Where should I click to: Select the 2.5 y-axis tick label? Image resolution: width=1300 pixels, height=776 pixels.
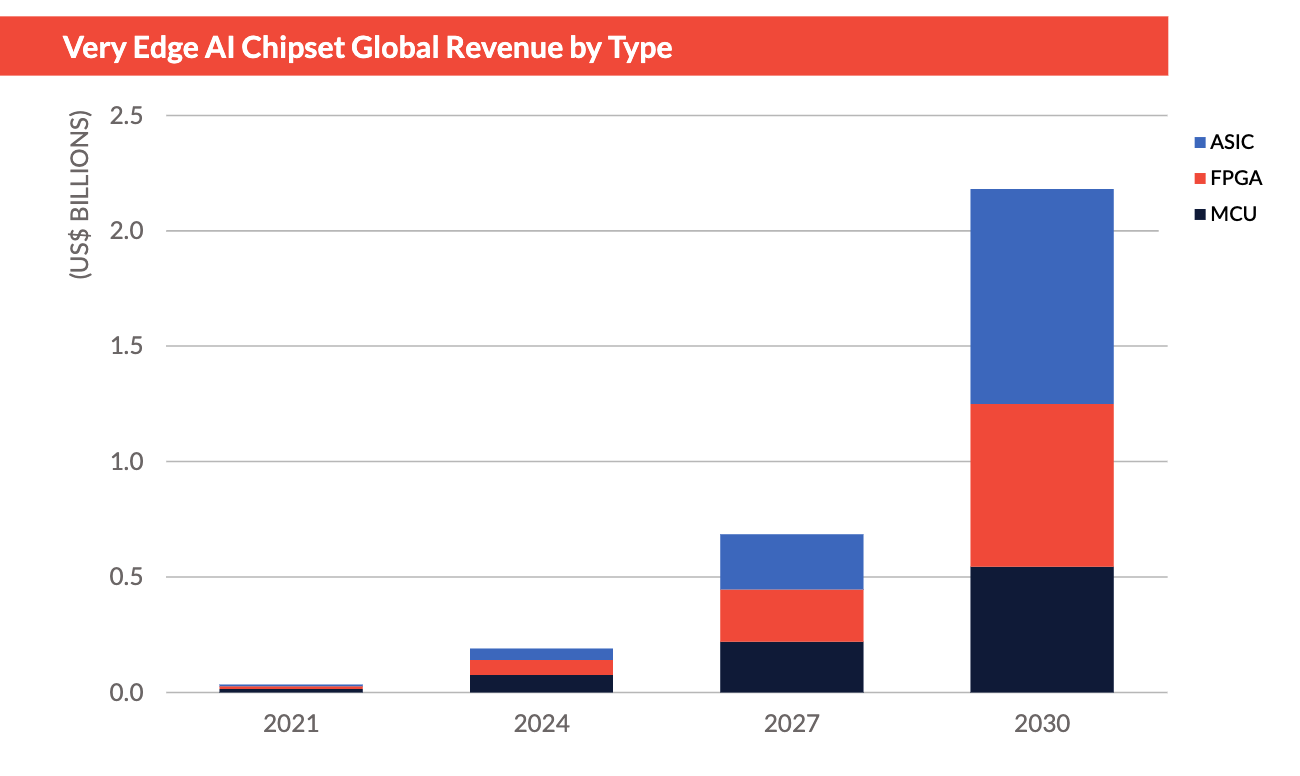(x=126, y=116)
